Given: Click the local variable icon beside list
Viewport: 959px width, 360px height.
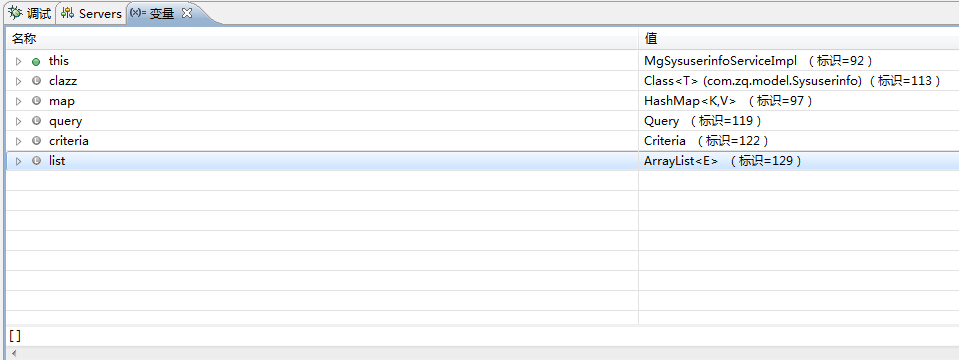Looking at the screenshot, I should click(36, 161).
